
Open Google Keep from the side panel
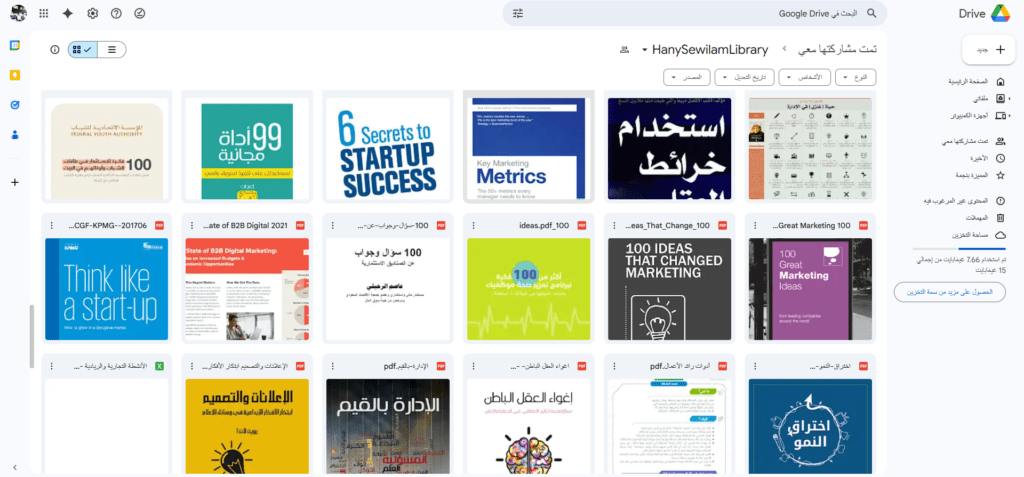(15, 75)
